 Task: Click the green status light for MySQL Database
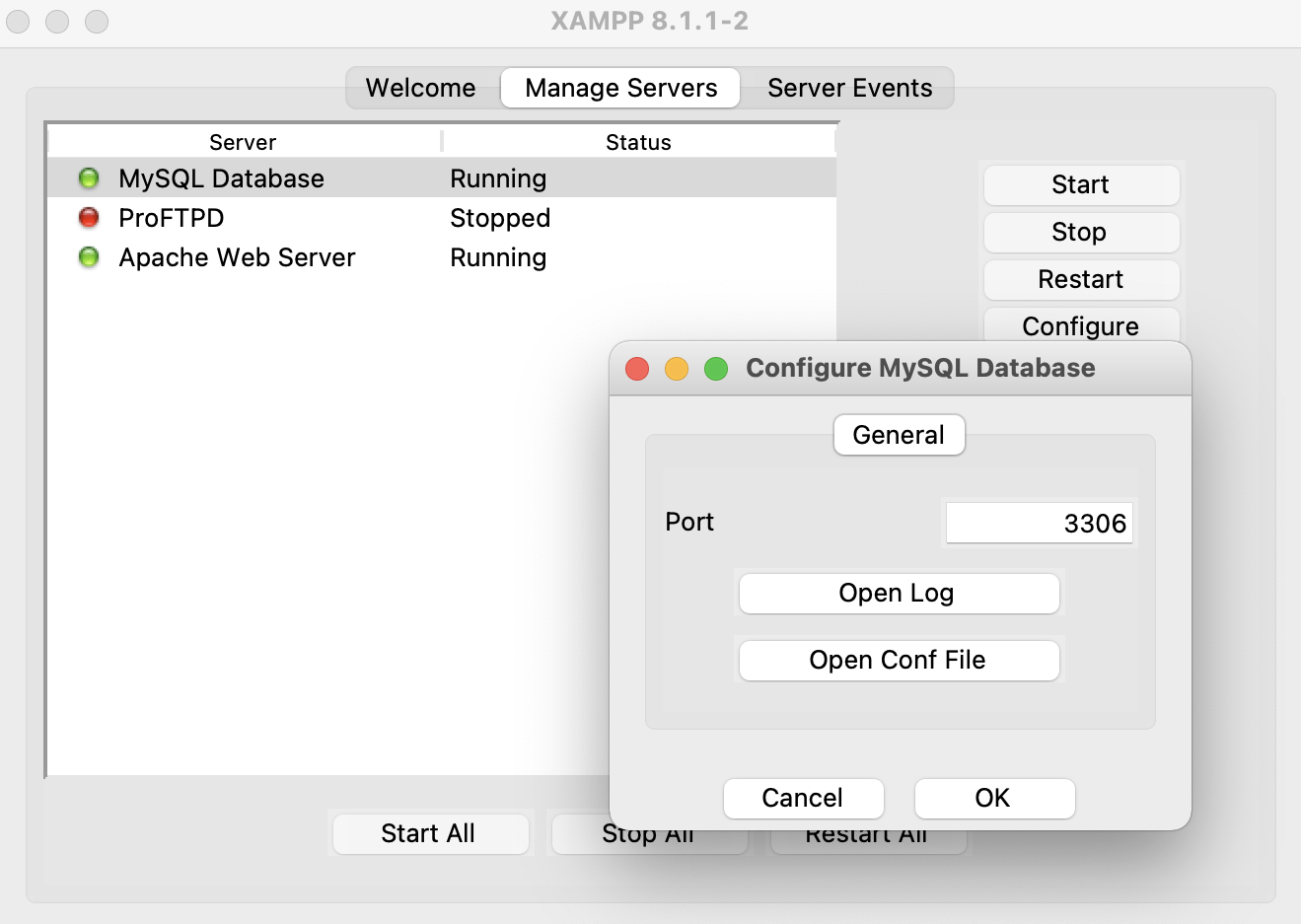(x=89, y=178)
